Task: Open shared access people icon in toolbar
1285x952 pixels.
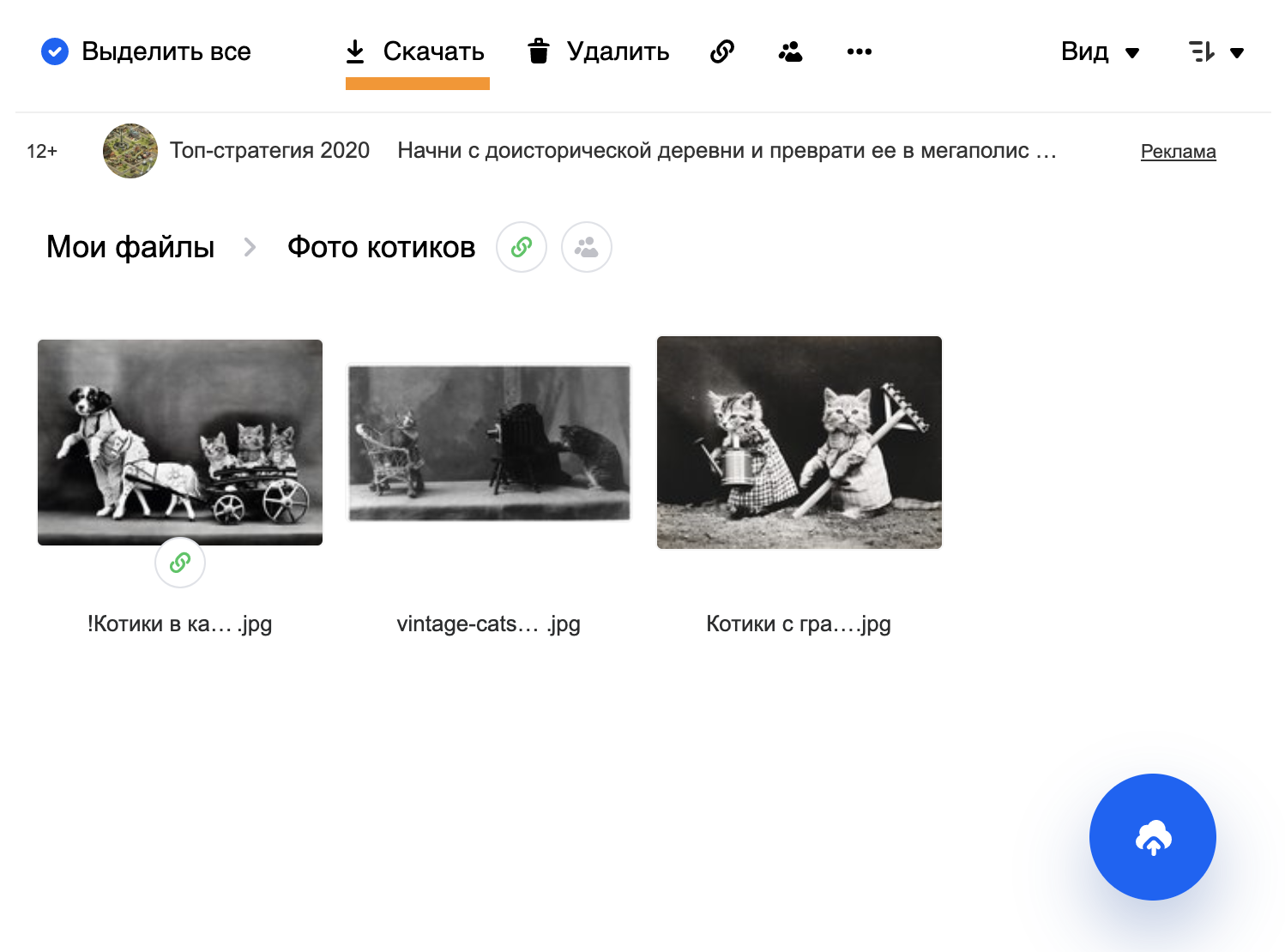Action: click(790, 51)
